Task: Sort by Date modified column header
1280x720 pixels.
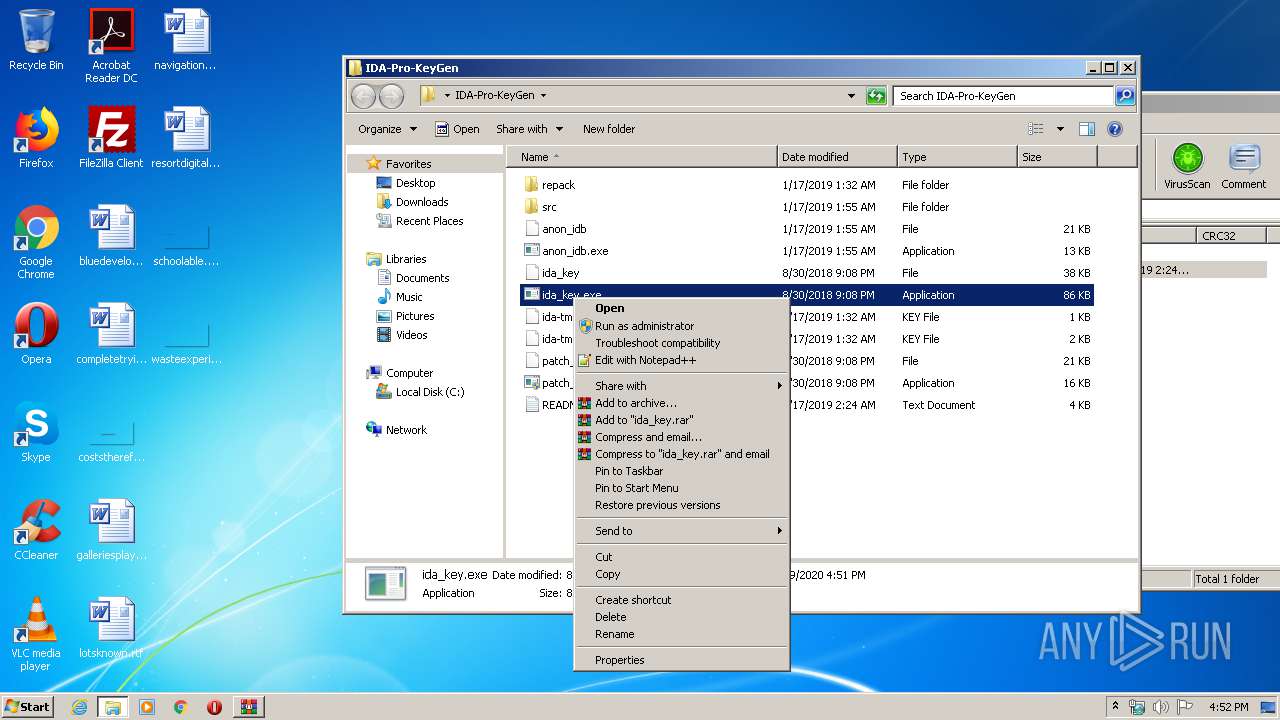Action: click(x=837, y=157)
